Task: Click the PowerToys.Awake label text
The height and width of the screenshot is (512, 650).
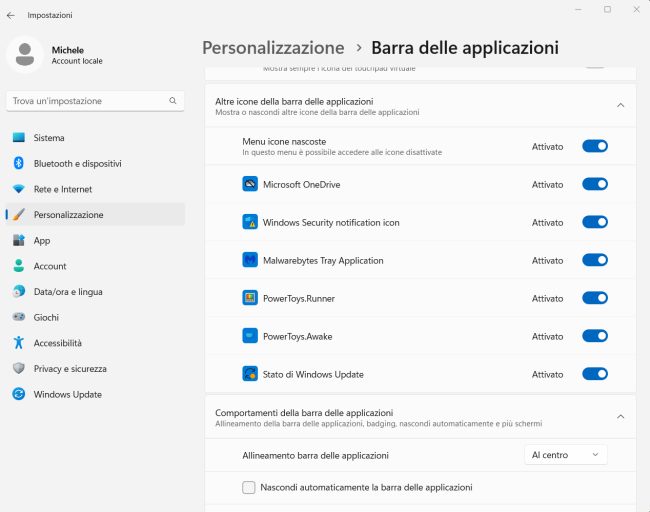Action: (297, 336)
